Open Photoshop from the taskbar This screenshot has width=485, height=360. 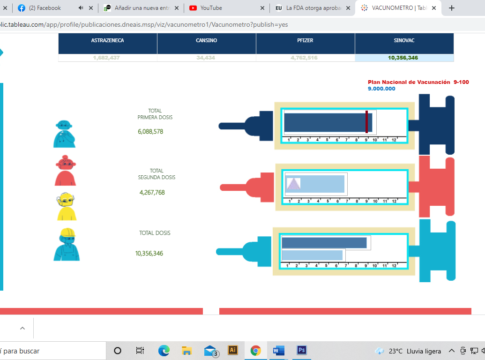click(x=302, y=350)
